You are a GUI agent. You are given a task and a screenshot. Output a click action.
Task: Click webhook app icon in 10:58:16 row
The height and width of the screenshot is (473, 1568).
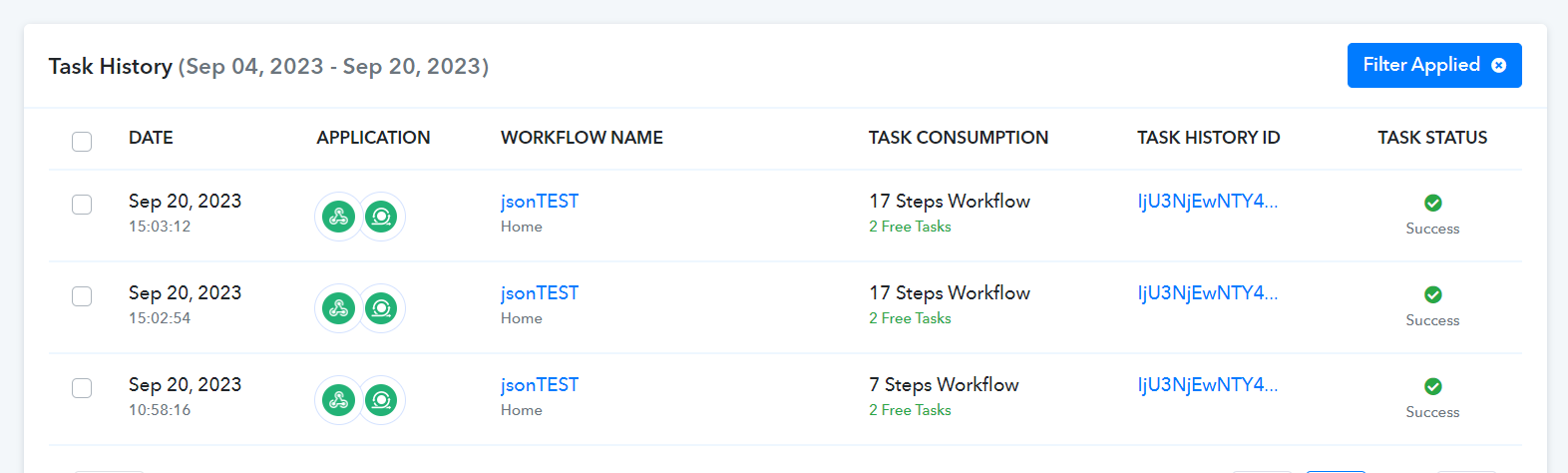click(x=339, y=400)
